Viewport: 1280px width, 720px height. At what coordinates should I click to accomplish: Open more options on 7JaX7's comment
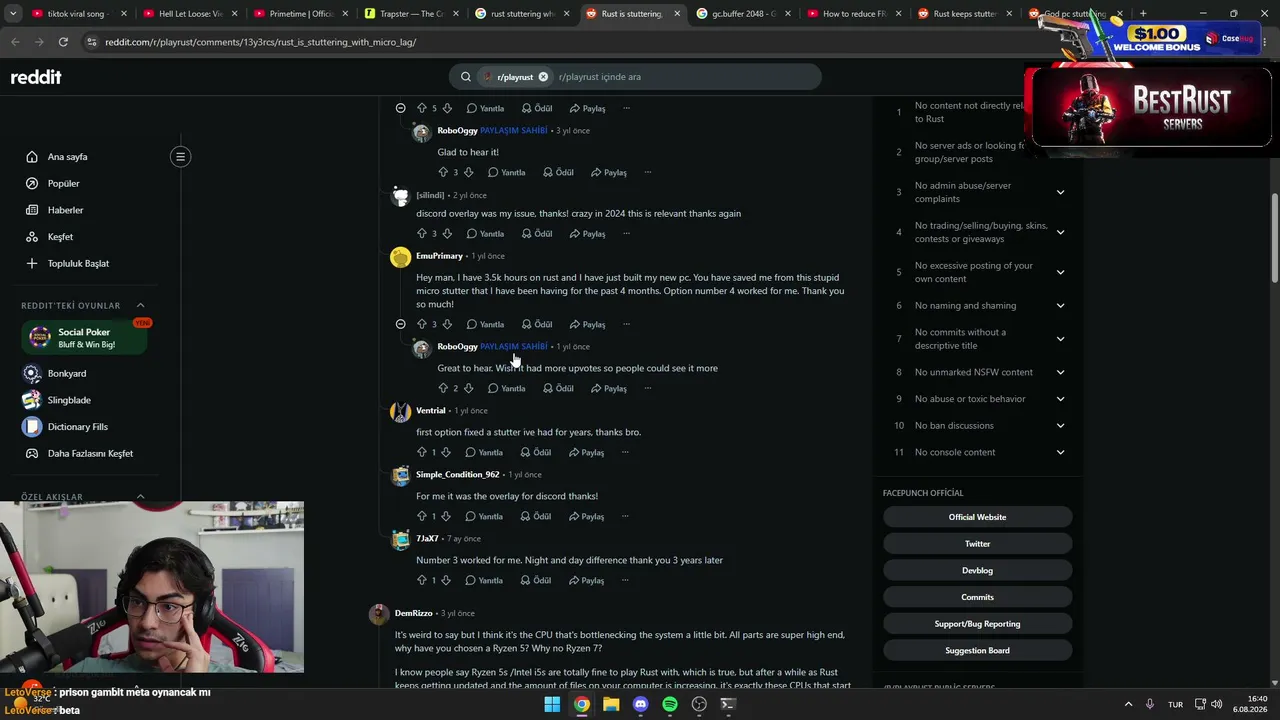tap(626, 580)
